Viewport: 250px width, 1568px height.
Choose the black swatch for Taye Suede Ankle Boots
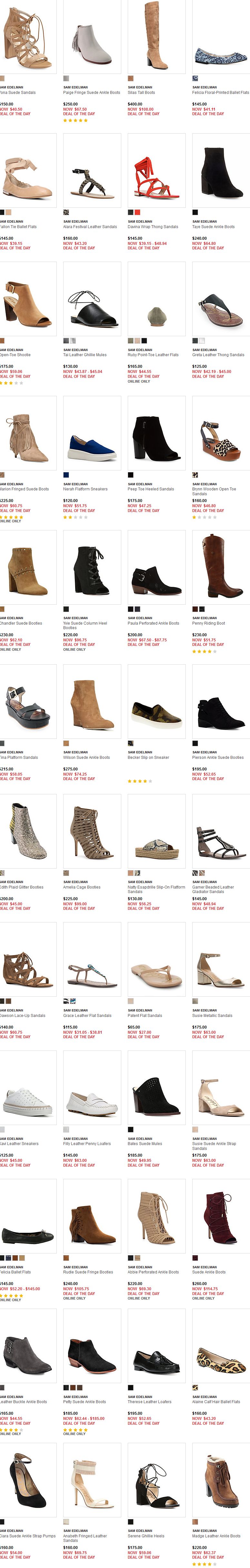195,212
